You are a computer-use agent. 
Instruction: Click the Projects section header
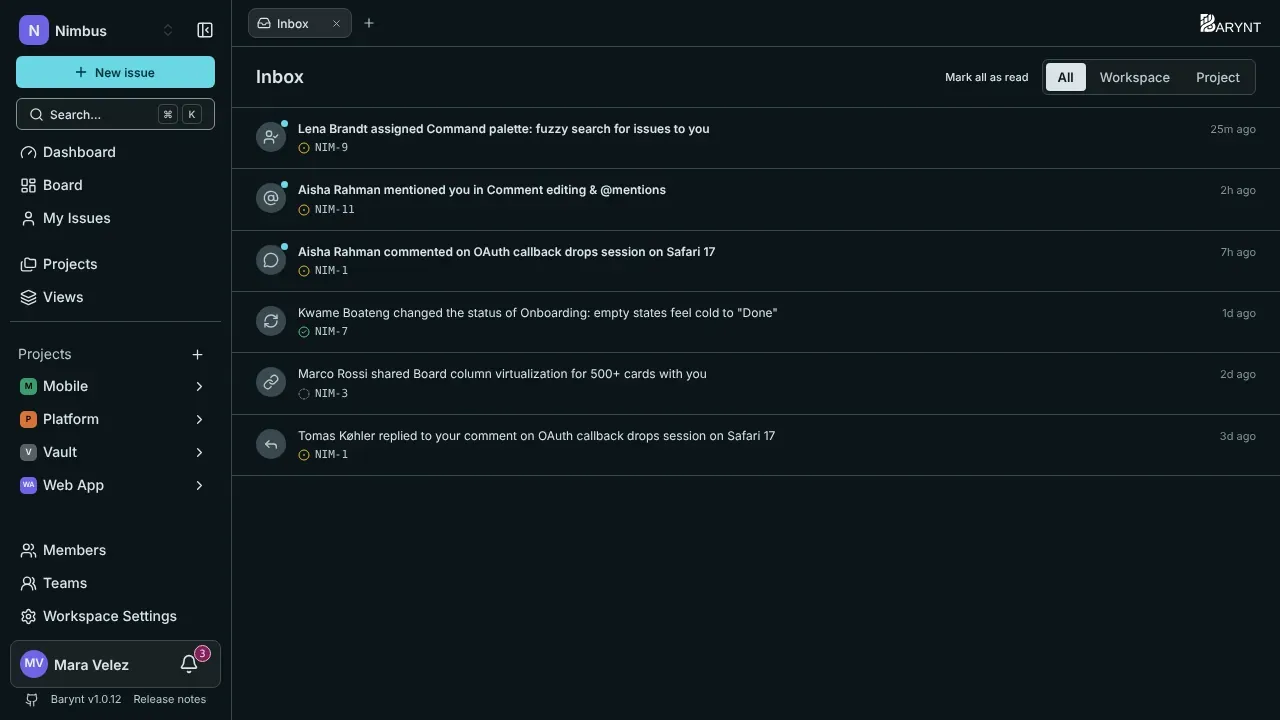click(x=45, y=354)
